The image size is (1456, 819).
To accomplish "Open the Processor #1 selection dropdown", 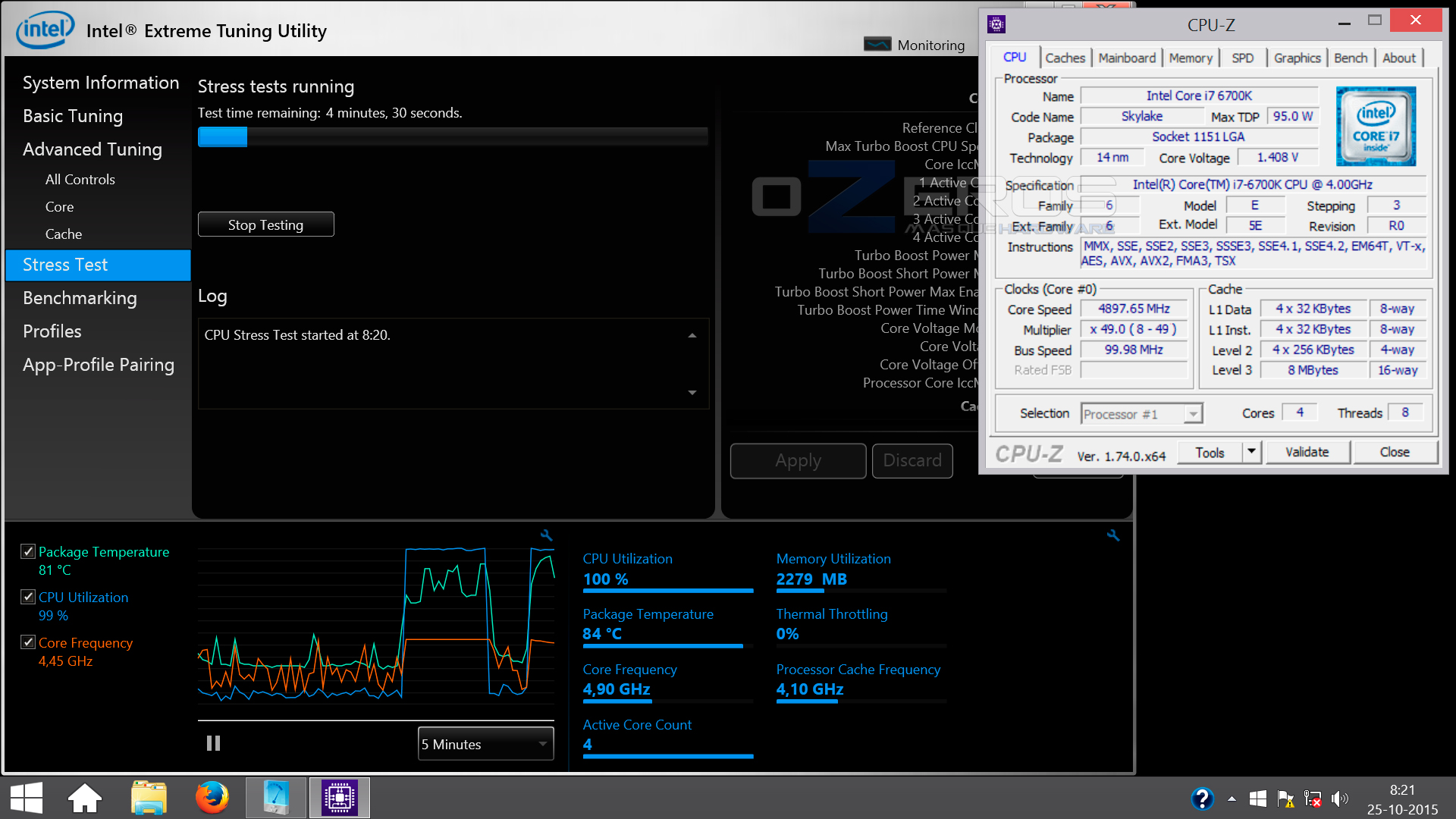I will tap(1141, 413).
